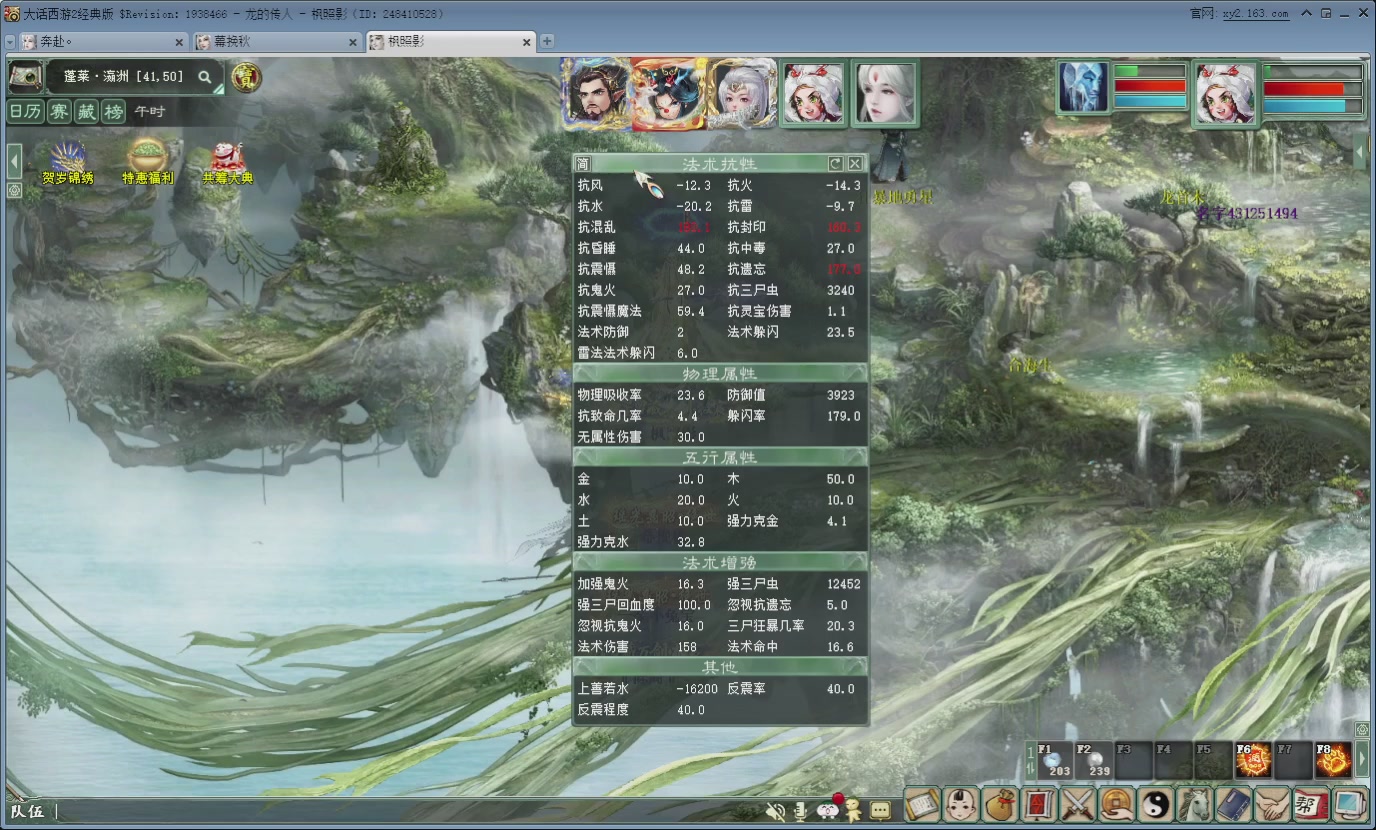Image resolution: width=1376 pixels, height=830 pixels.
Task: Open the 帮 guild flag icon
Action: pos(1312,804)
